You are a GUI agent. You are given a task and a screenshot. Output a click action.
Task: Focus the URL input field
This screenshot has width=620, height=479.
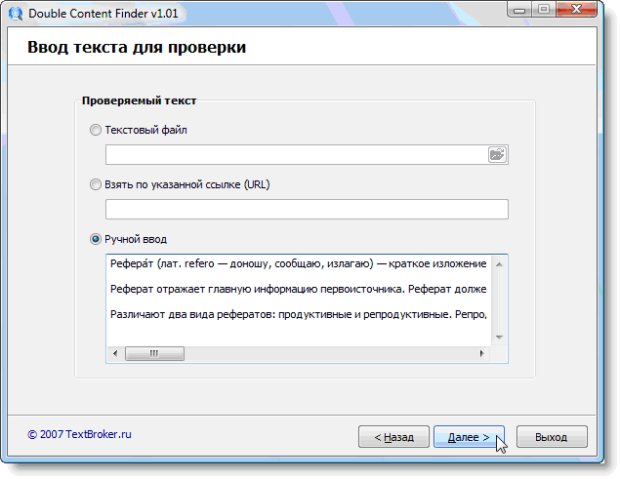(x=307, y=209)
